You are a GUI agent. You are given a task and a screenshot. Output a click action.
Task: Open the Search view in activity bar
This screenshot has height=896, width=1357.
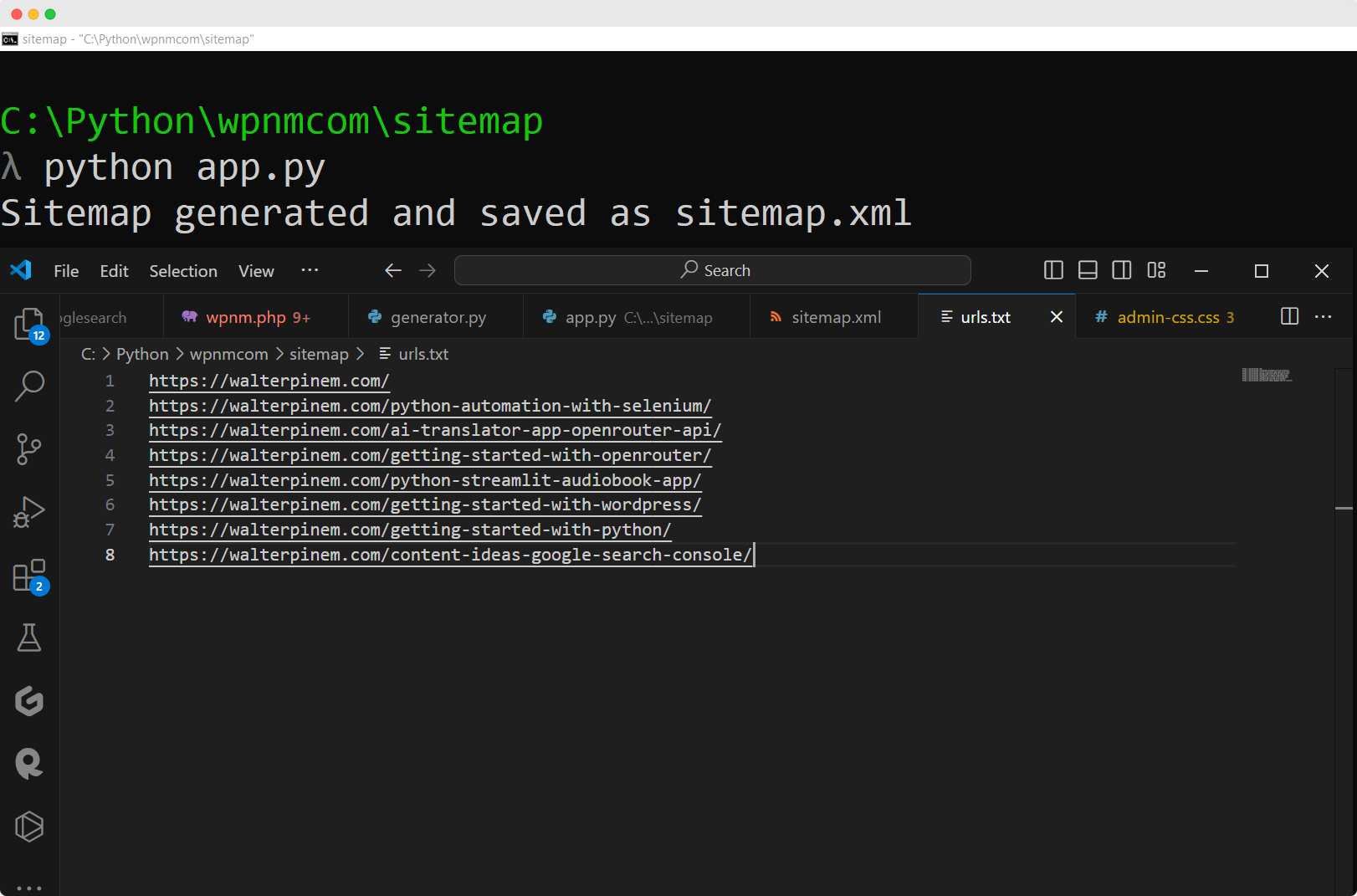point(30,387)
